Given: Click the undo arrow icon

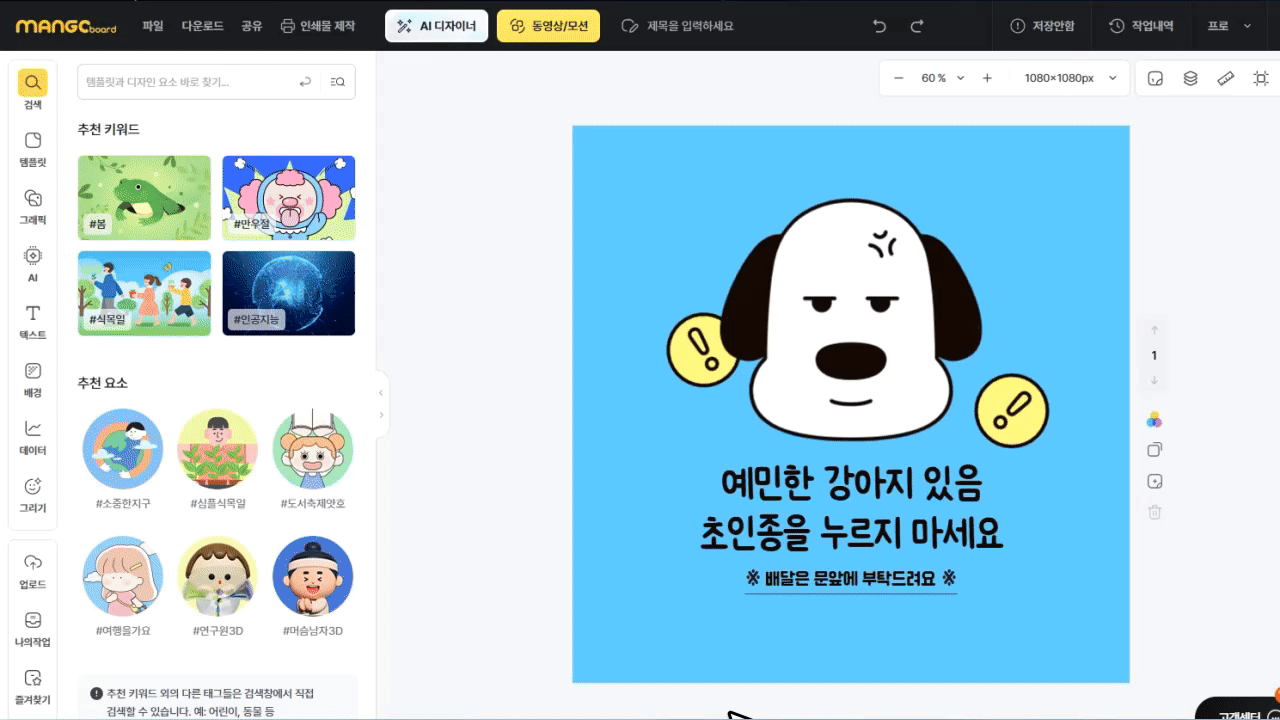Looking at the screenshot, I should pyautogui.click(x=879, y=26).
